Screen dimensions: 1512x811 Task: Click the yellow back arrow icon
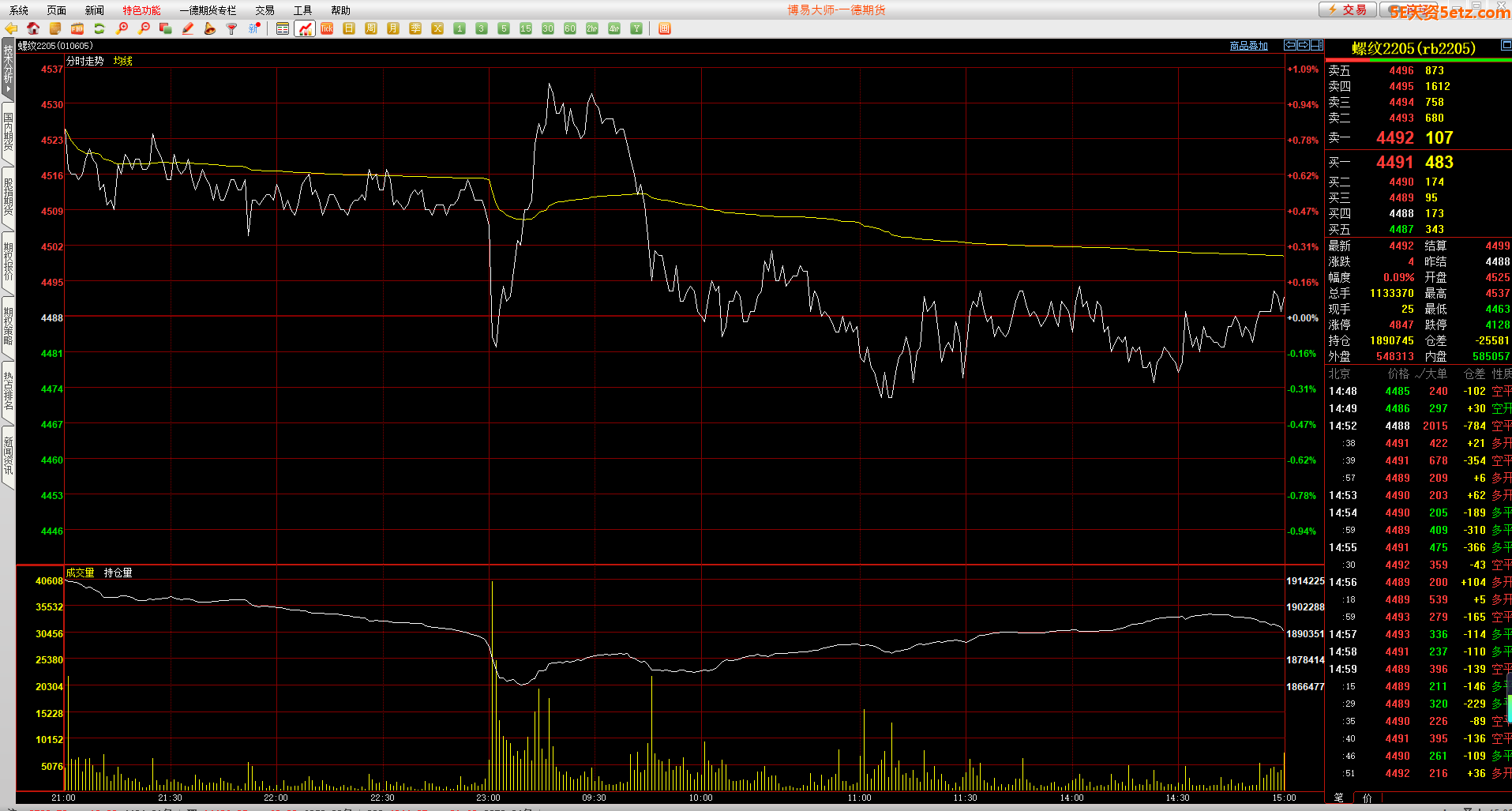pos(11,28)
